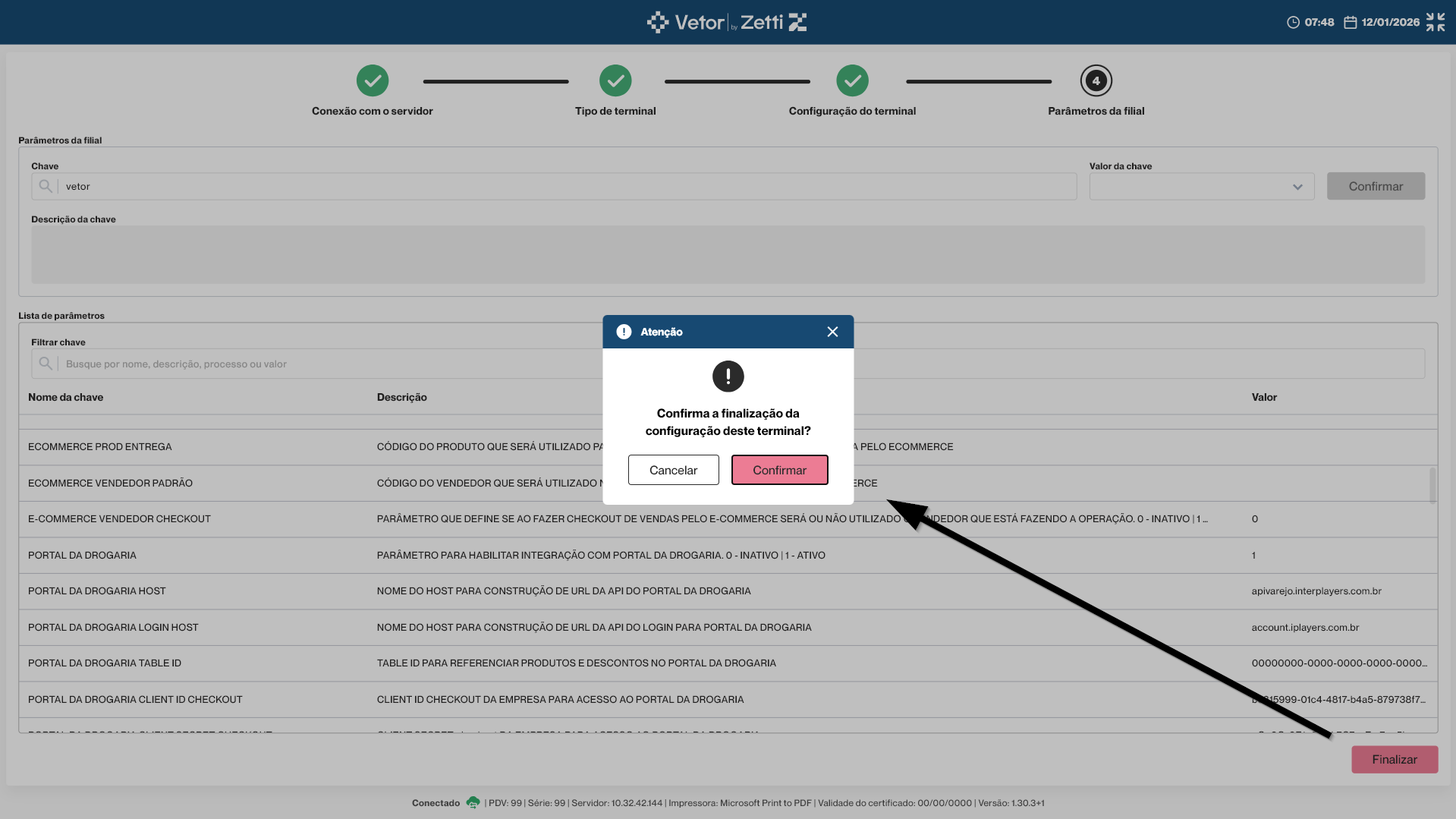Click the parameter list vertical scrollbar

(1432, 485)
